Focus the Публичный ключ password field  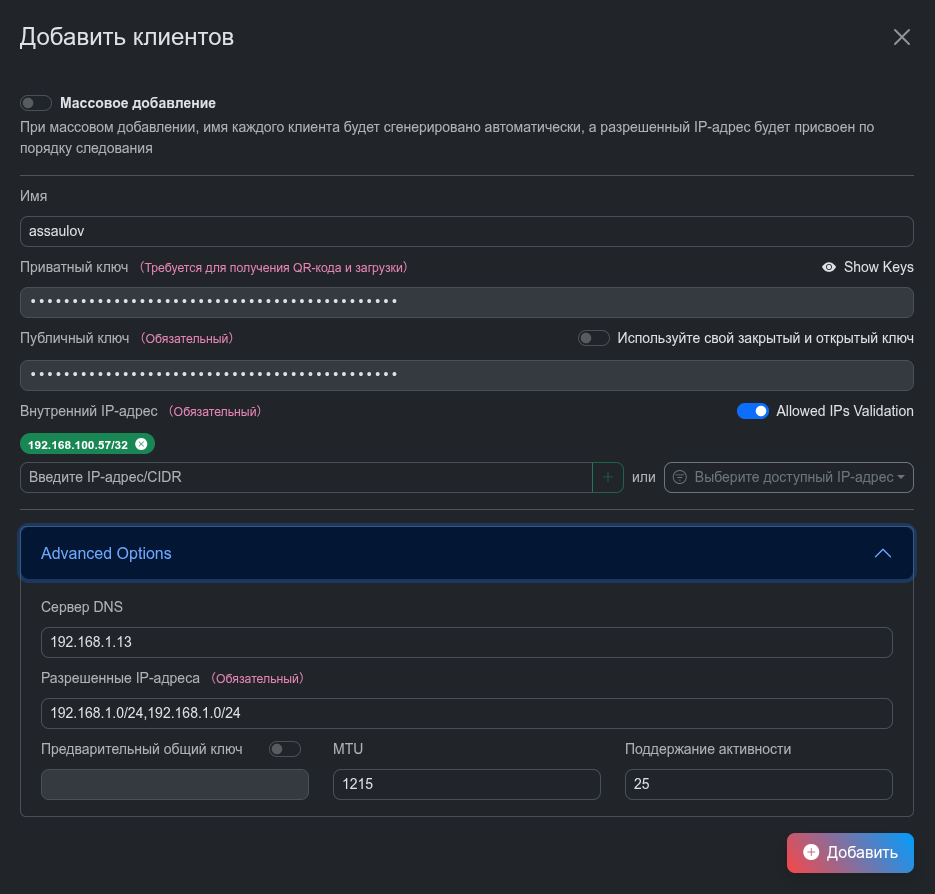click(x=466, y=375)
